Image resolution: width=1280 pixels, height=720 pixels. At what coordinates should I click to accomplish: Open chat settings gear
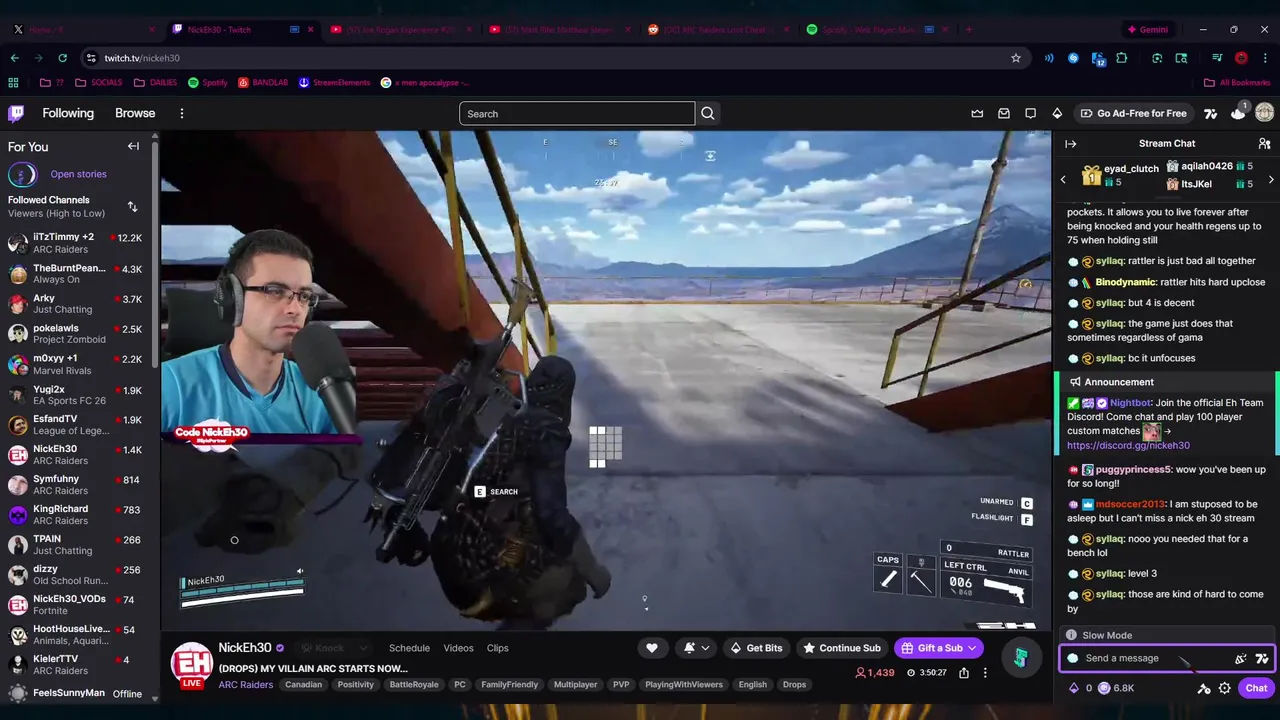[x=1224, y=688]
